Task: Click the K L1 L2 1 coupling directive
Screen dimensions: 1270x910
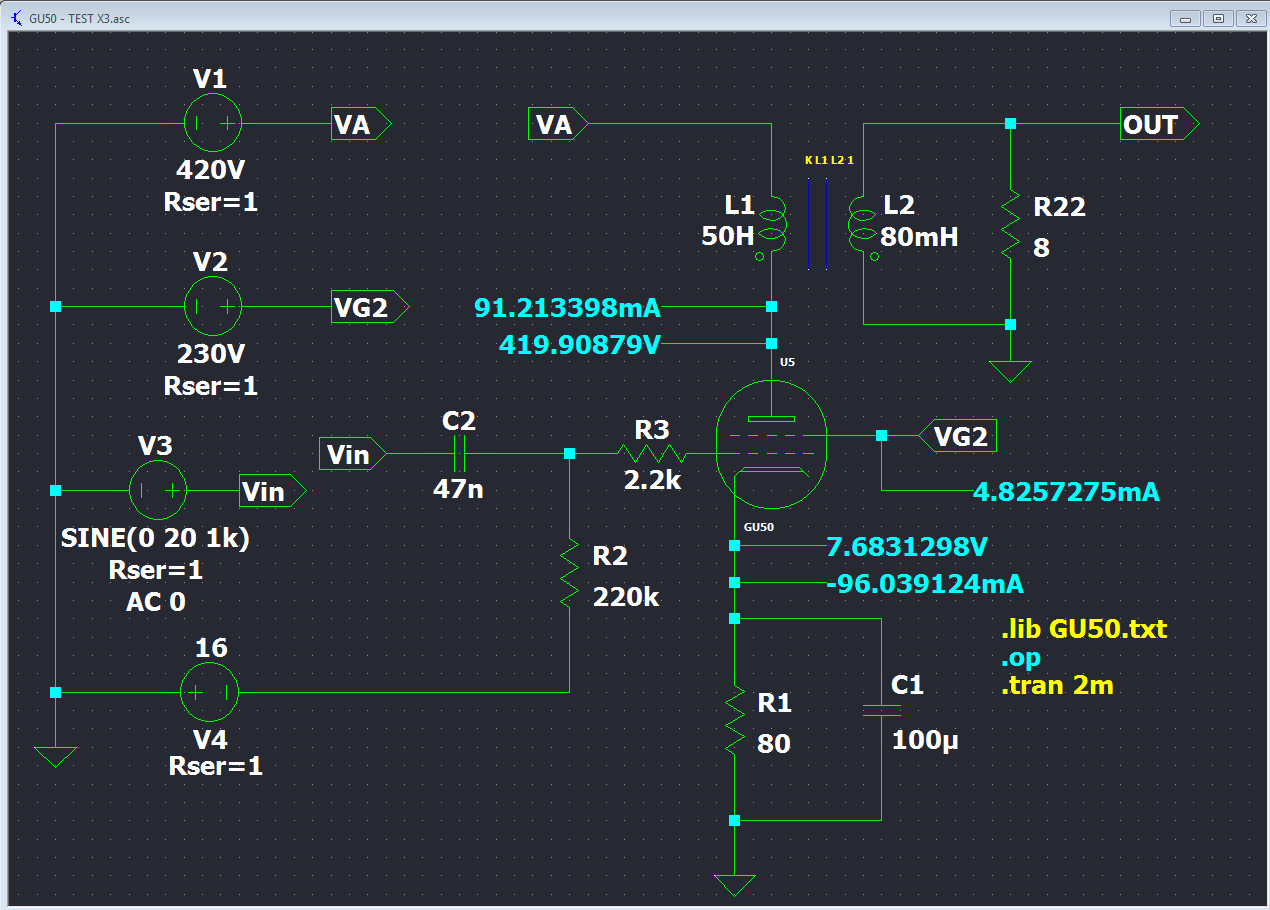Action: (x=829, y=160)
